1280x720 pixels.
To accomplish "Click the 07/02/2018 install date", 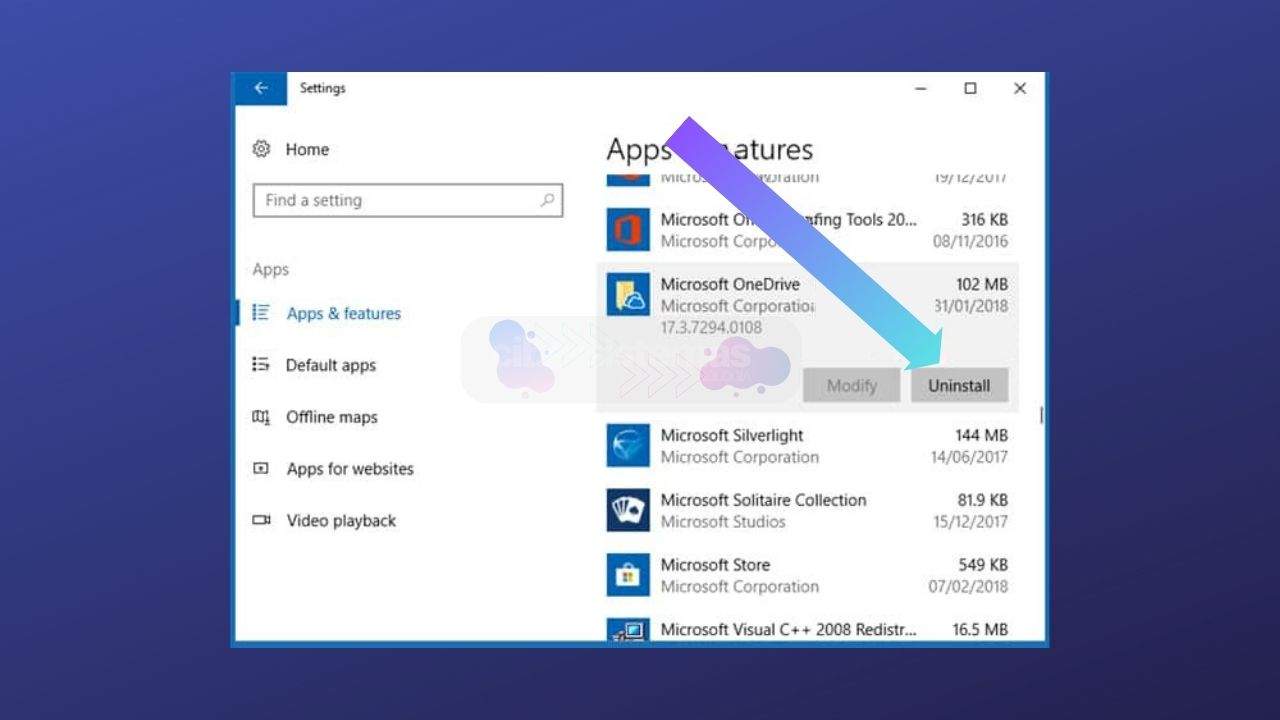I will 968,586.
